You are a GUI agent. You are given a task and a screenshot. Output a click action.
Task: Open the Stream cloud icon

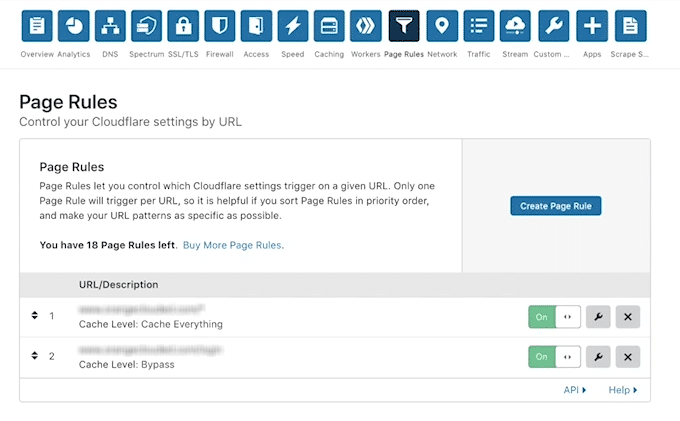tap(515, 26)
